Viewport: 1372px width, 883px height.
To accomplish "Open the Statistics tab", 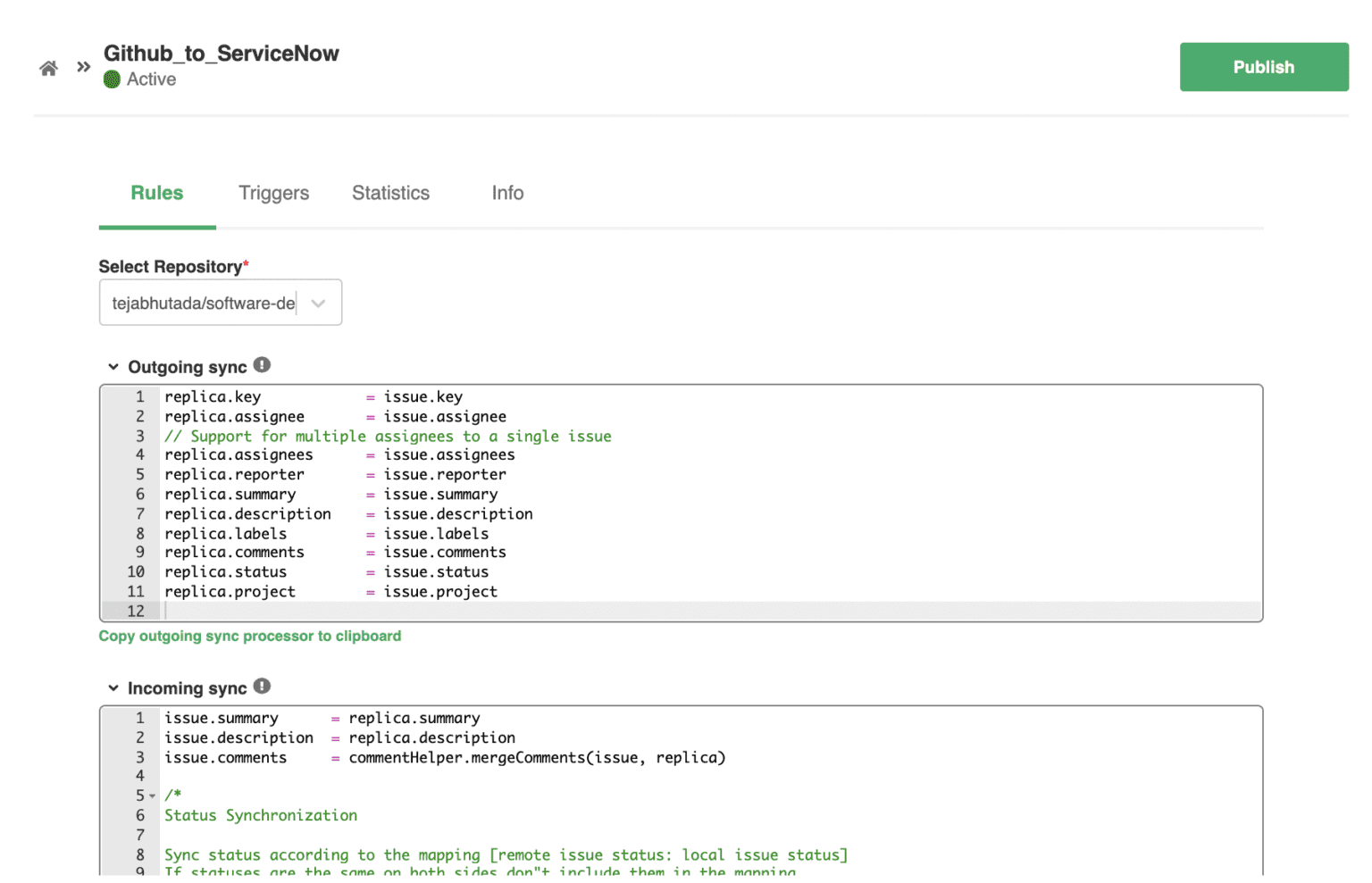I will pos(390,193).
